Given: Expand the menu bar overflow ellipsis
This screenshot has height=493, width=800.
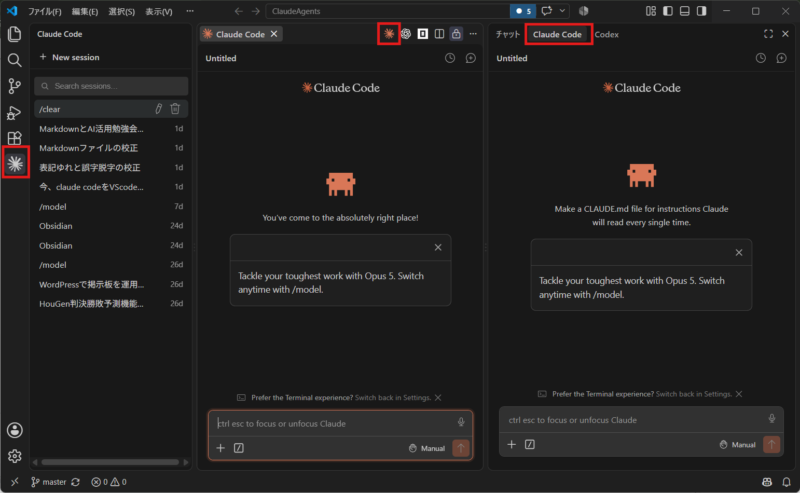Looking at the screenshot, I should (190, 11).
